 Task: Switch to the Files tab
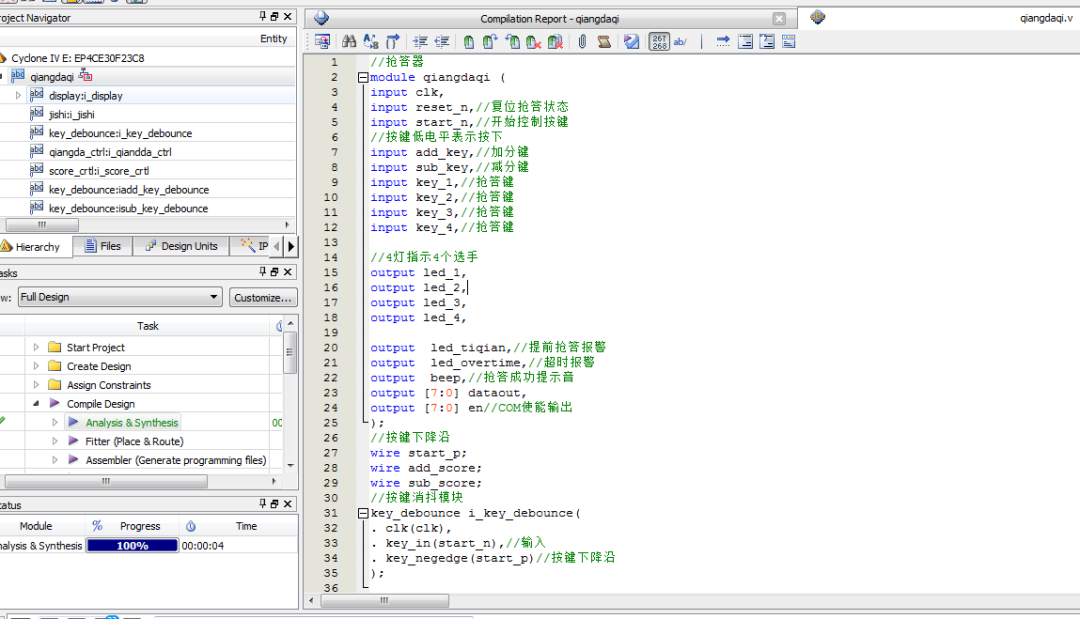click(103, 246)
